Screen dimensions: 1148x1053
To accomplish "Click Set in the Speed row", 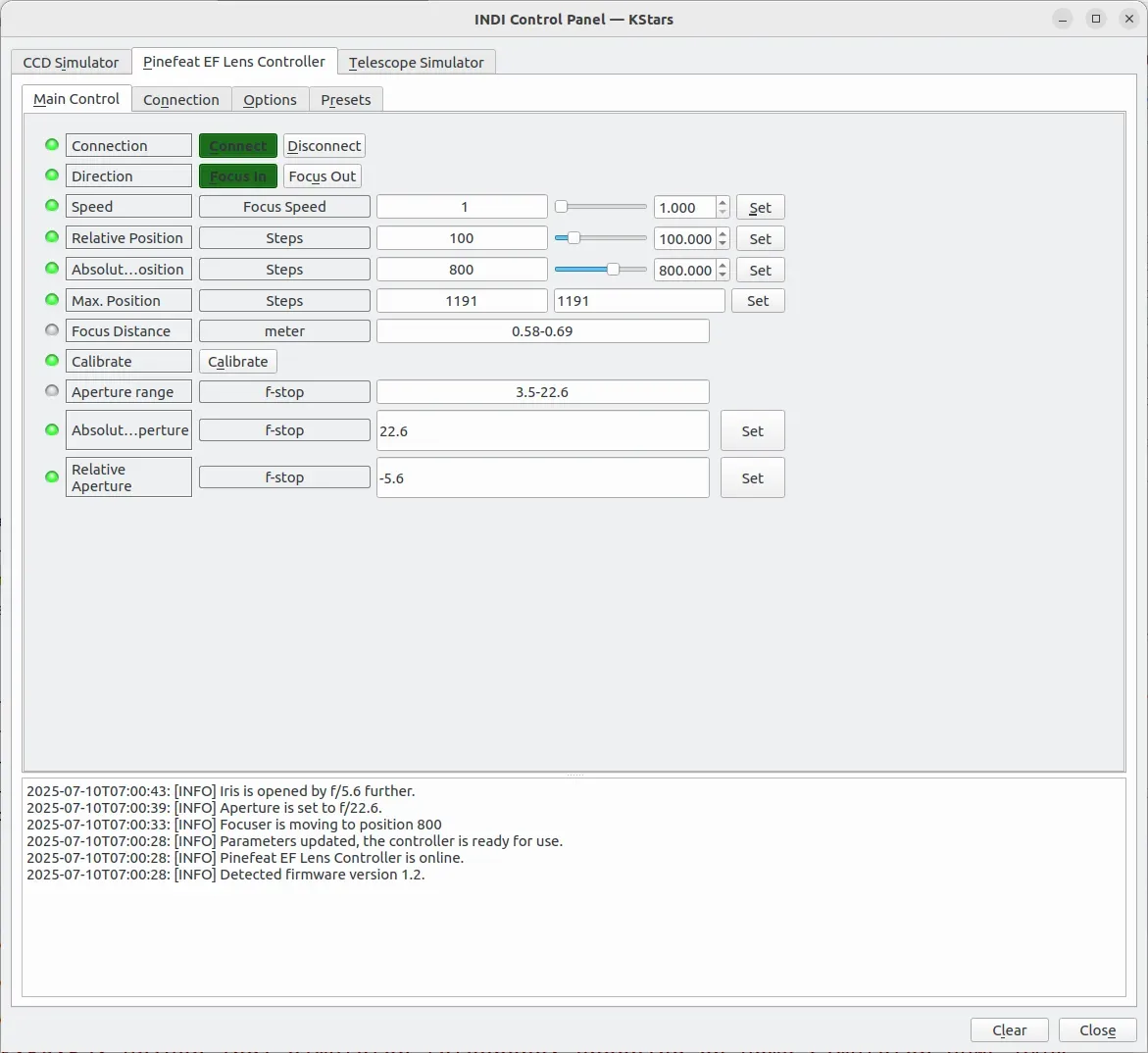I will tap(760, 207).
